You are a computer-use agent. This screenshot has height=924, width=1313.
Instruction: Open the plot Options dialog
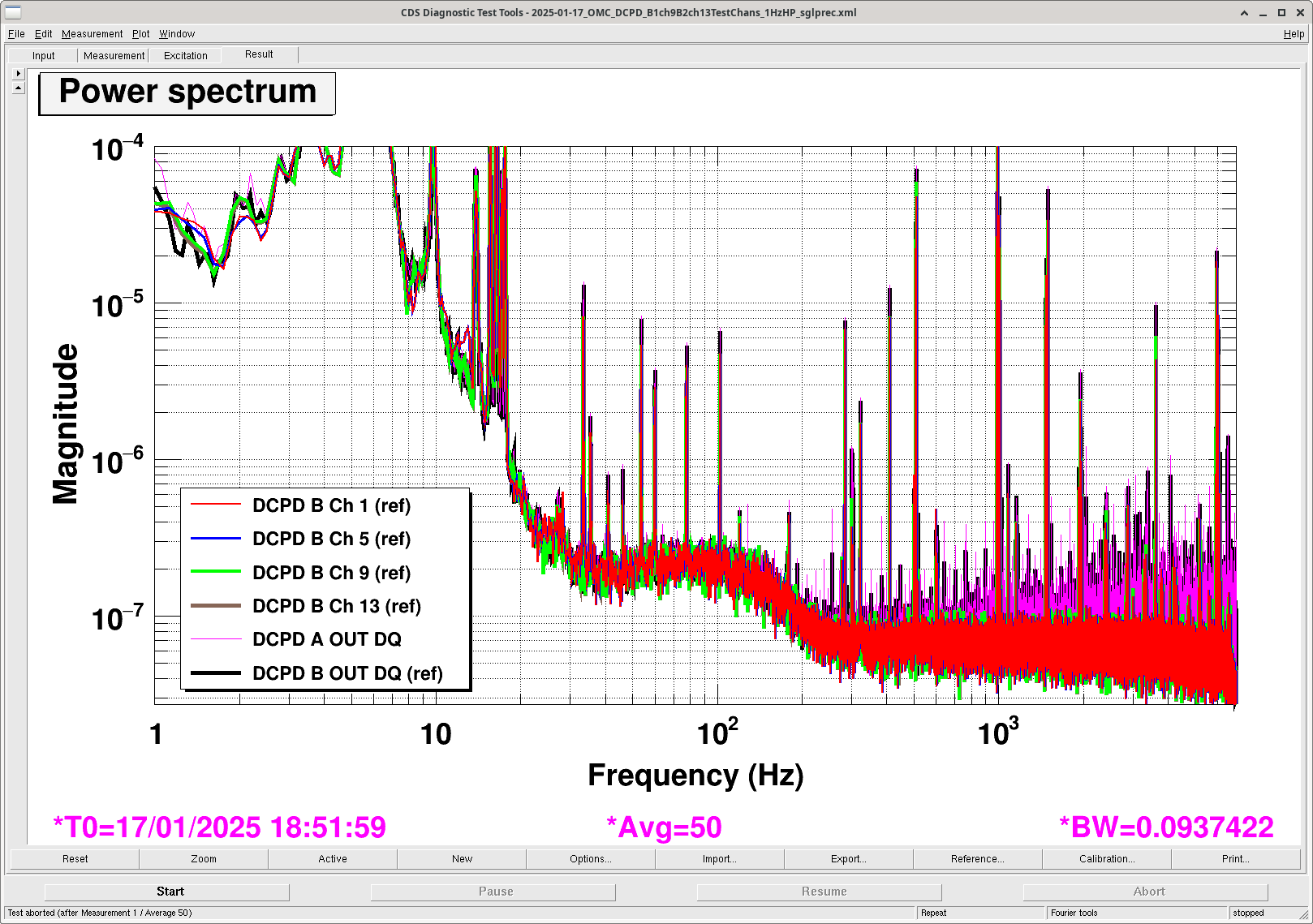(x=591, y=859)
